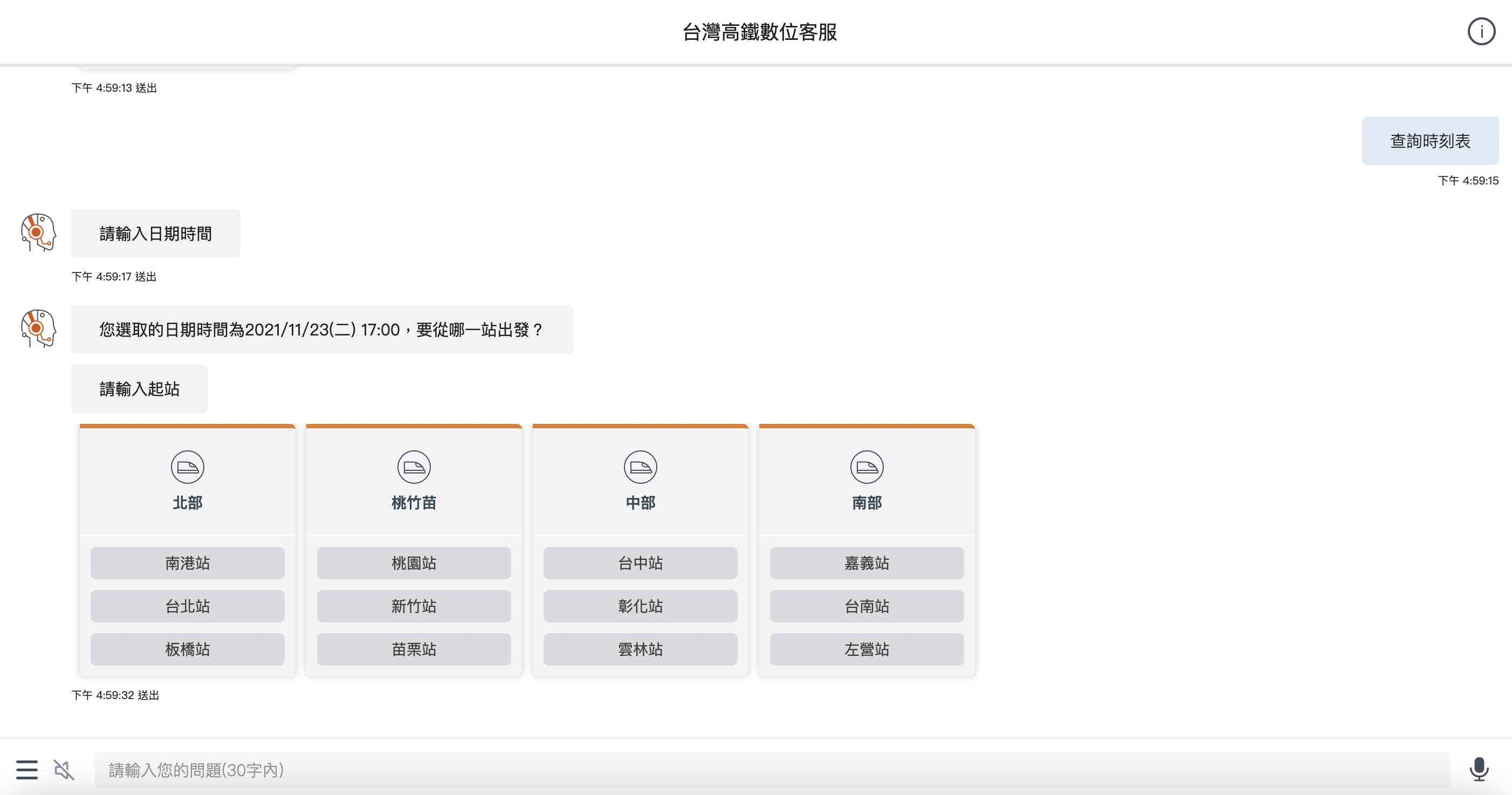Screen dimensions: 1512x795
Task: Click timestamp 下午 4:59:32 送出
Action: click(115, 695)
